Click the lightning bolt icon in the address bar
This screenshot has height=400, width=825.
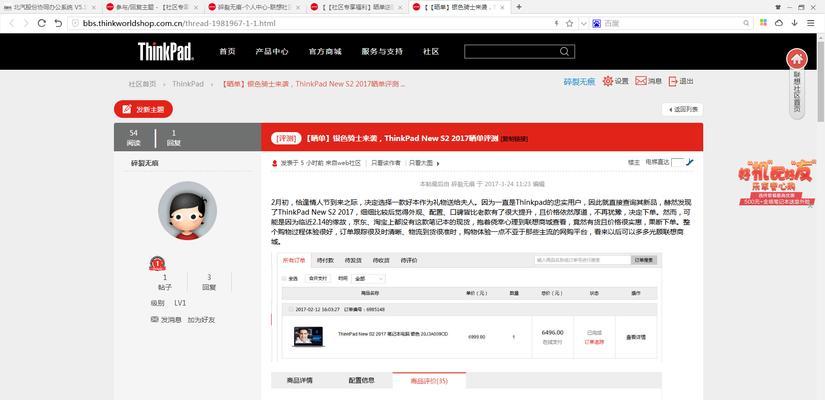(x=557, y=23)
